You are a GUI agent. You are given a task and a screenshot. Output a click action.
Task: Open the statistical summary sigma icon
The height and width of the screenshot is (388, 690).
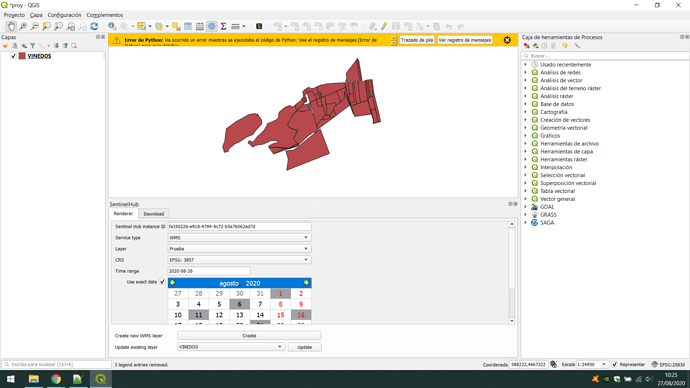click(x=224, y=26)
